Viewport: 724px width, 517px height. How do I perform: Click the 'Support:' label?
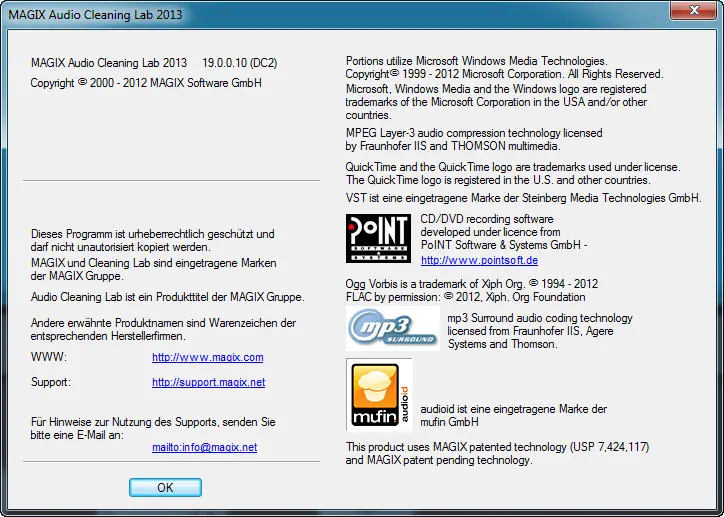coord(51,382)
